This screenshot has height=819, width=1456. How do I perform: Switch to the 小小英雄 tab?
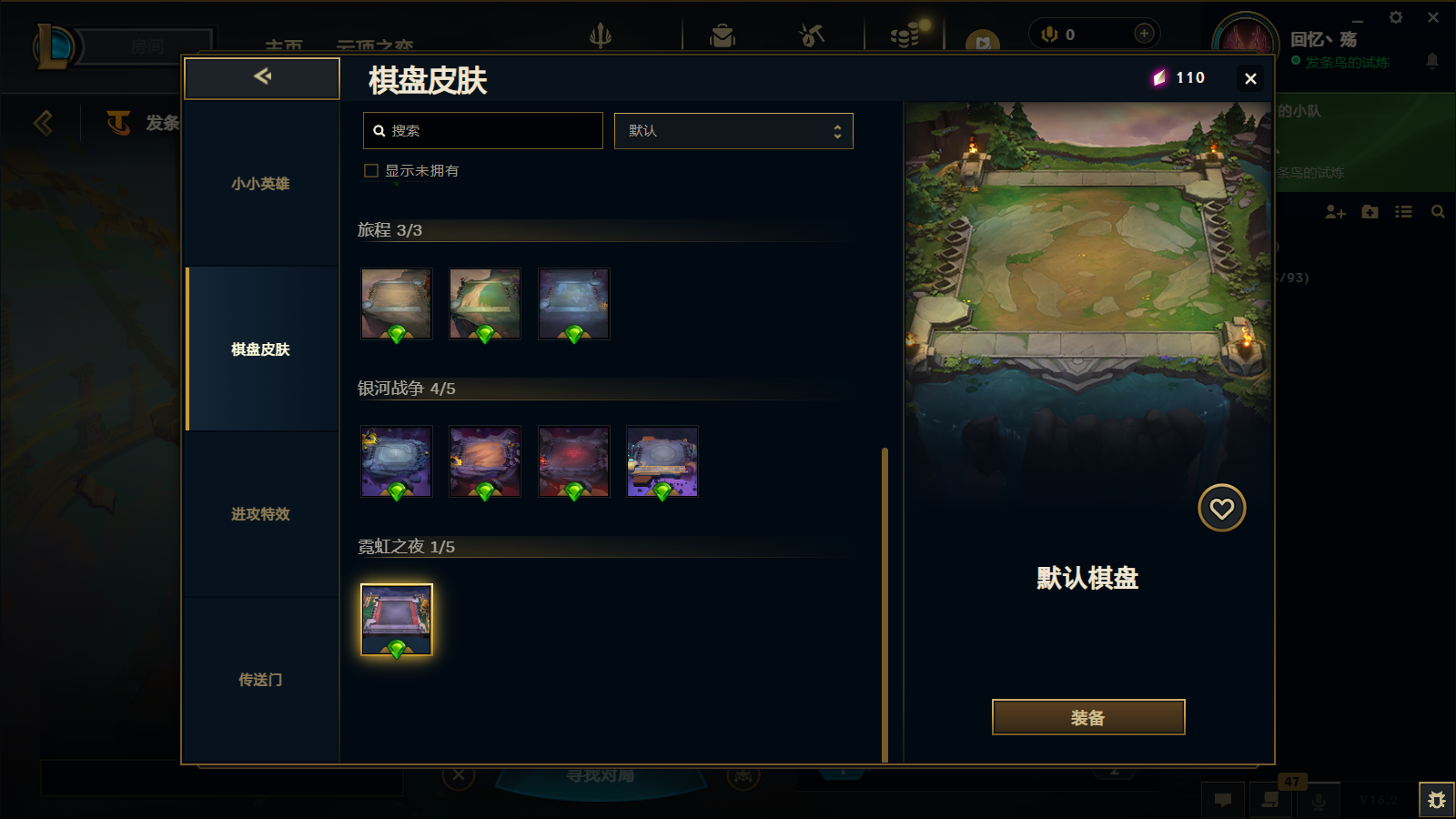(262, 183)
